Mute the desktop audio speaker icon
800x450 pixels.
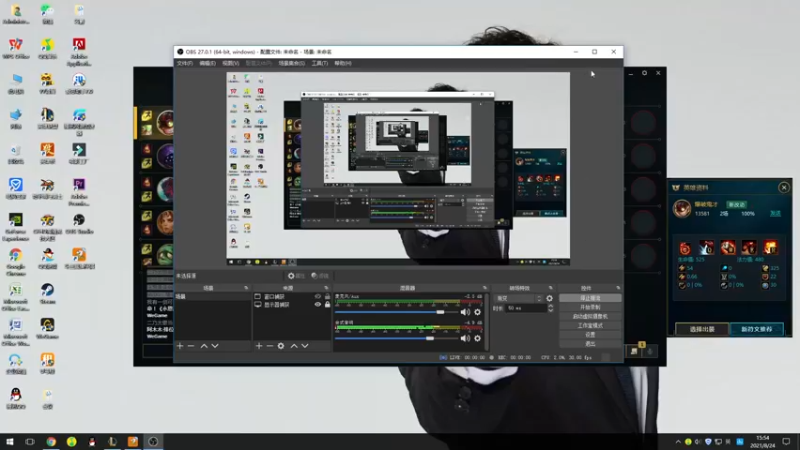click(465, 338)
